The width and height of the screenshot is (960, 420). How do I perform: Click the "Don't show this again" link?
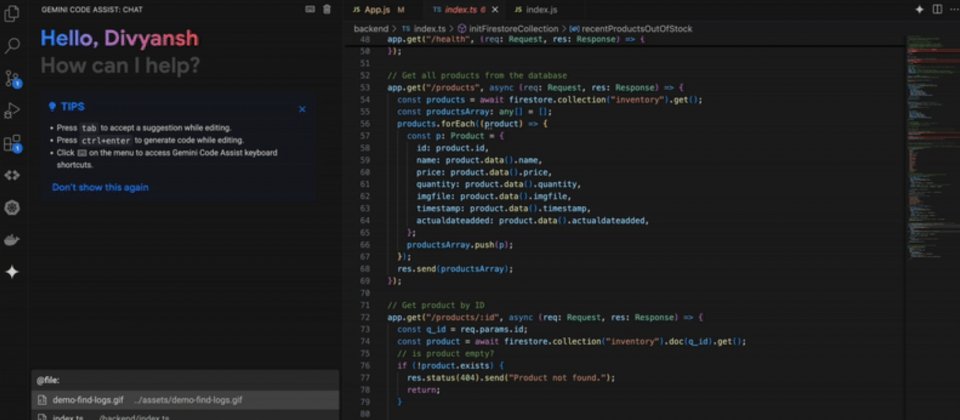coord(100,187)
